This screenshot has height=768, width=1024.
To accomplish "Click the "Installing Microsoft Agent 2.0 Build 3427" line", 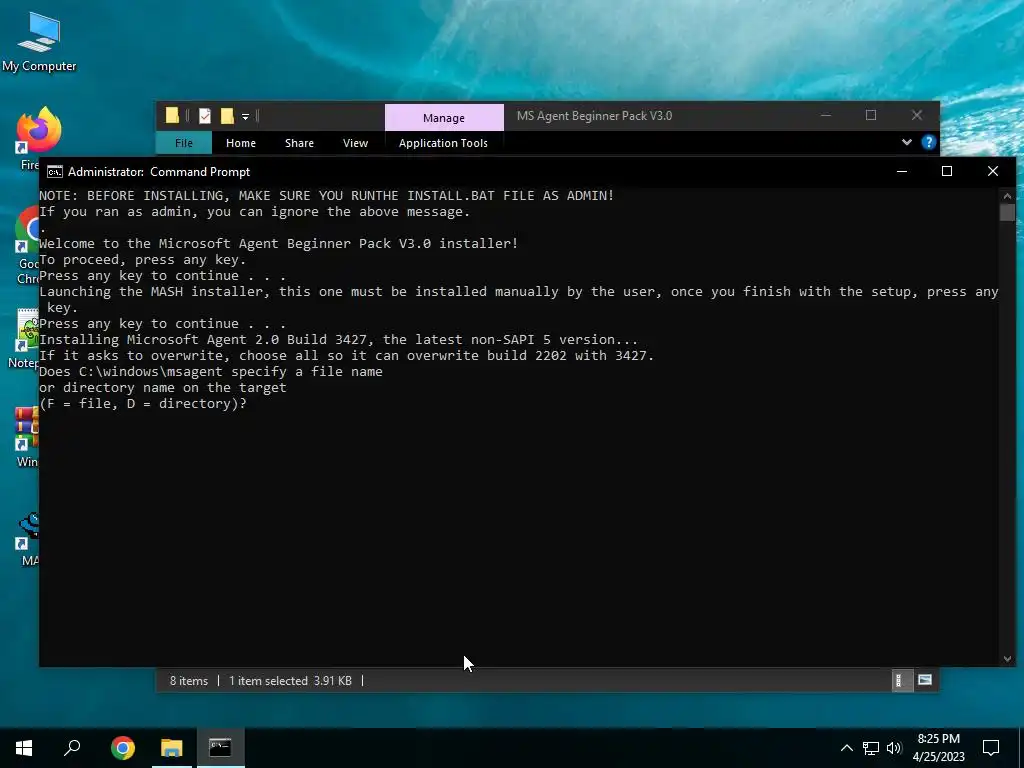I will point(338,340).
